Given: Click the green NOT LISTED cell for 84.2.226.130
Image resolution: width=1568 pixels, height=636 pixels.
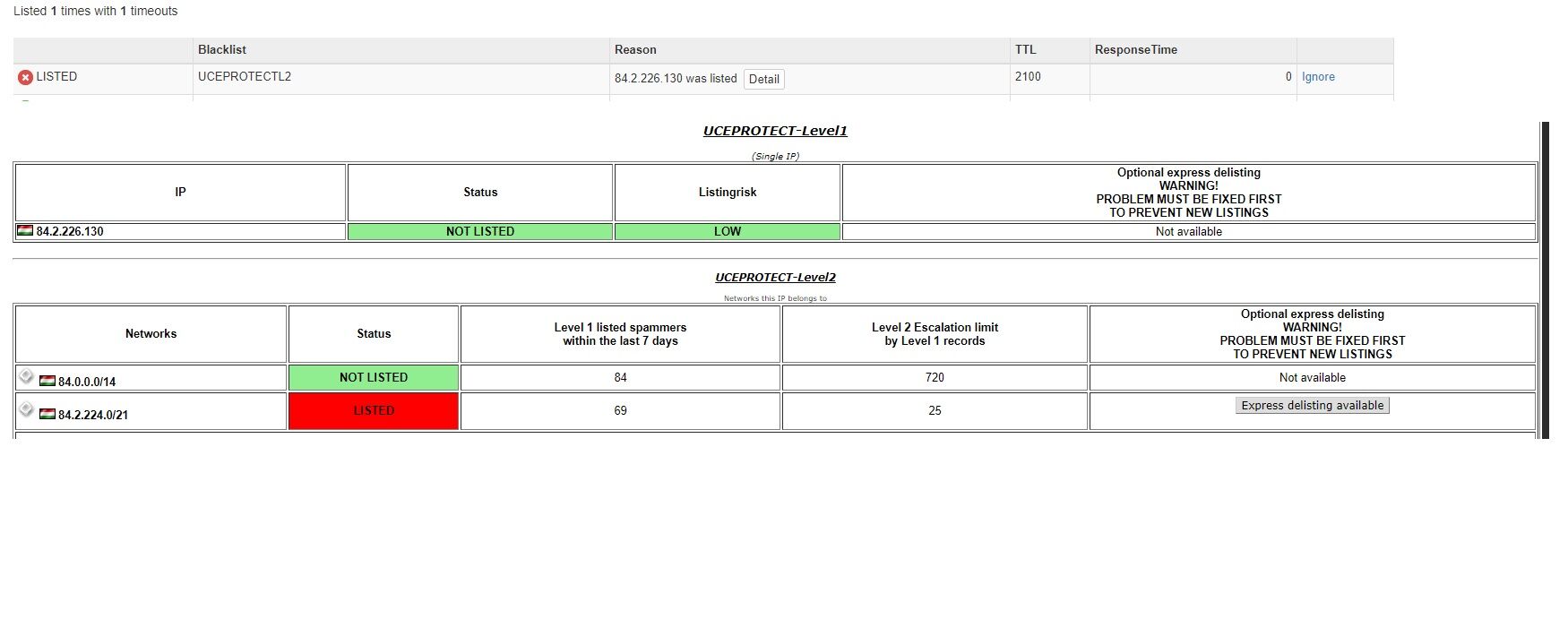Looking at the screenshot, I should click(480, 231).
